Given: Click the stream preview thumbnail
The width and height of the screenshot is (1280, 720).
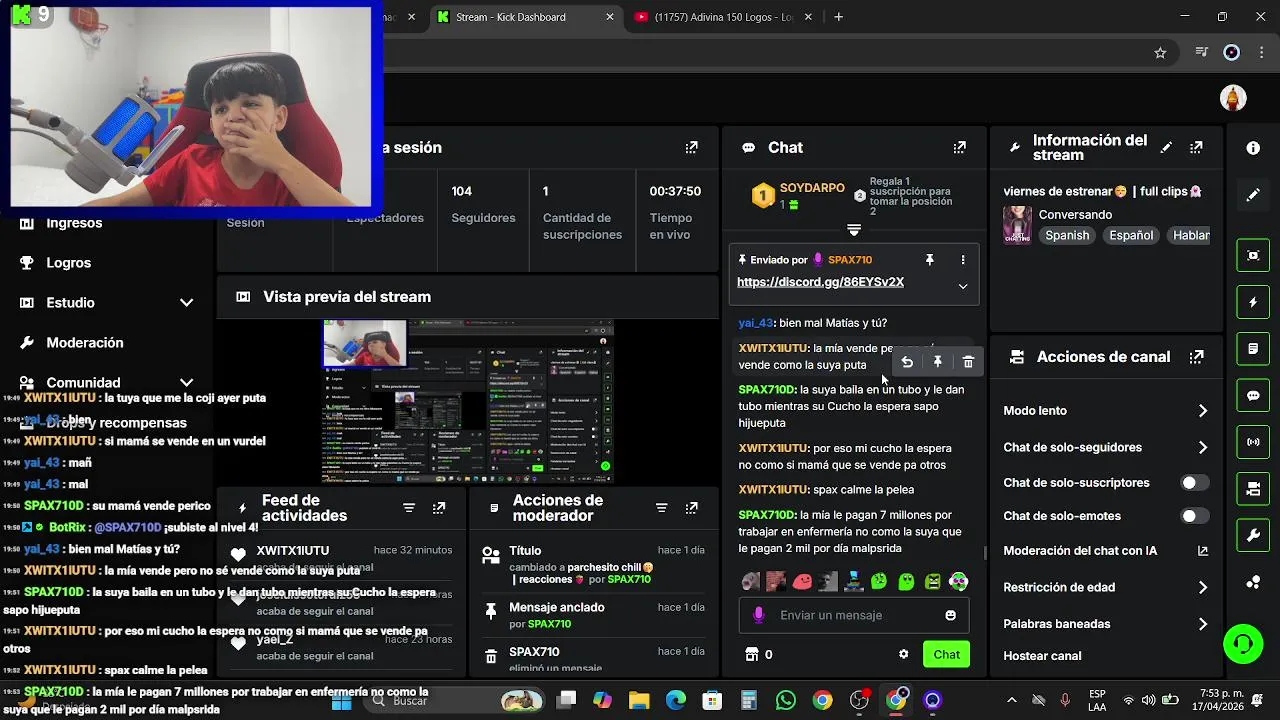Looking at the screenshot, I should coord(467,401).
